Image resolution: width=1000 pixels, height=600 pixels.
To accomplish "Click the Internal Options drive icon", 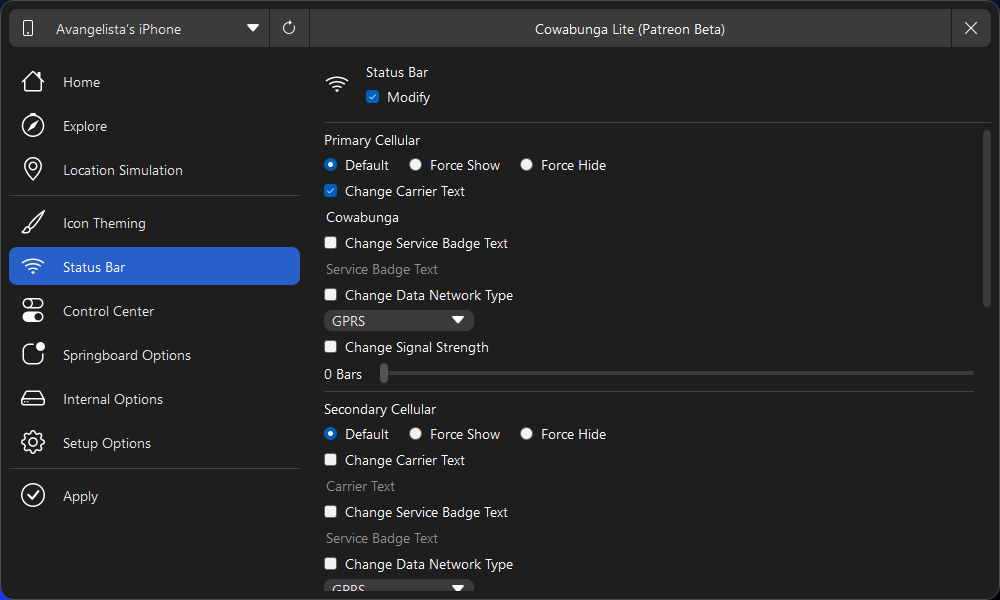I will [x=33, y=399].
